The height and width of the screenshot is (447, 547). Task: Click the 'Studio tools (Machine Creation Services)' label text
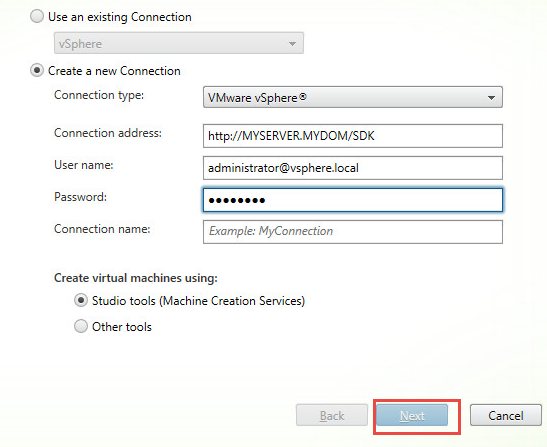(x=198, y=301)
